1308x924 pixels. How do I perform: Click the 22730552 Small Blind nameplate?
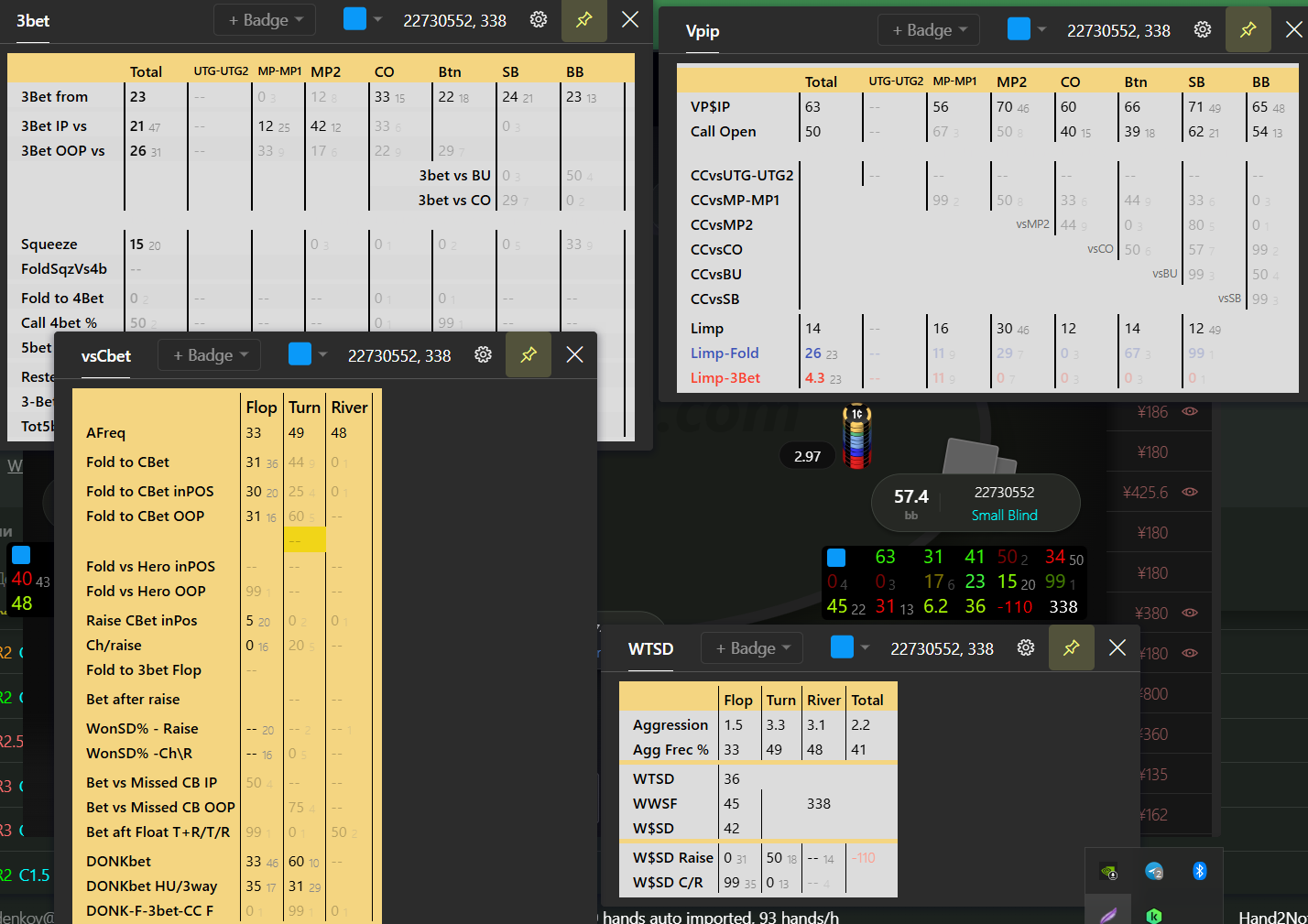point(976,503)
